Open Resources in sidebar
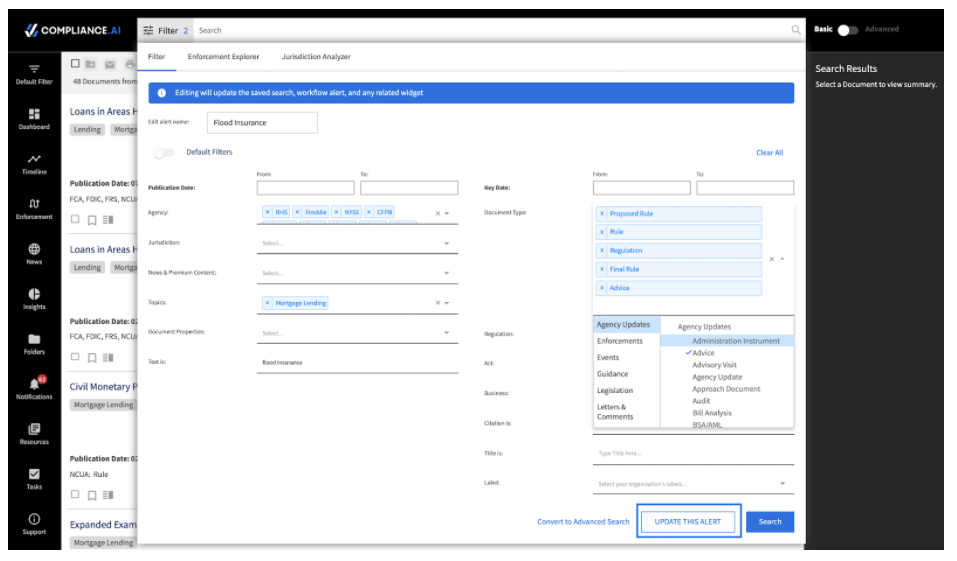The image size is (957, 561). 34,434
